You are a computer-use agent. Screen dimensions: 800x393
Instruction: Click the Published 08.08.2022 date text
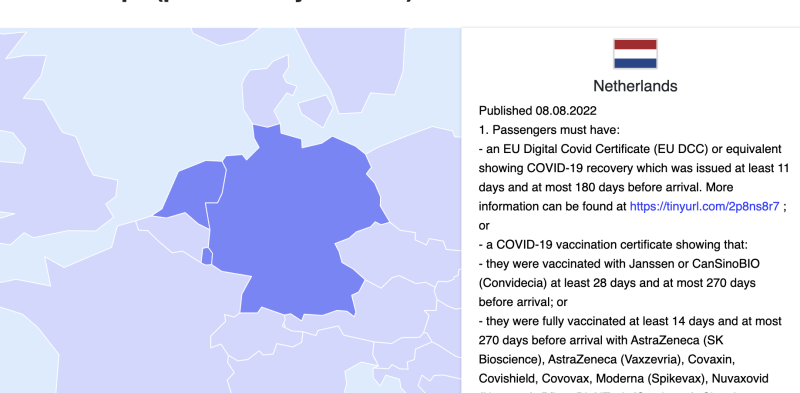tap(537, 111)
